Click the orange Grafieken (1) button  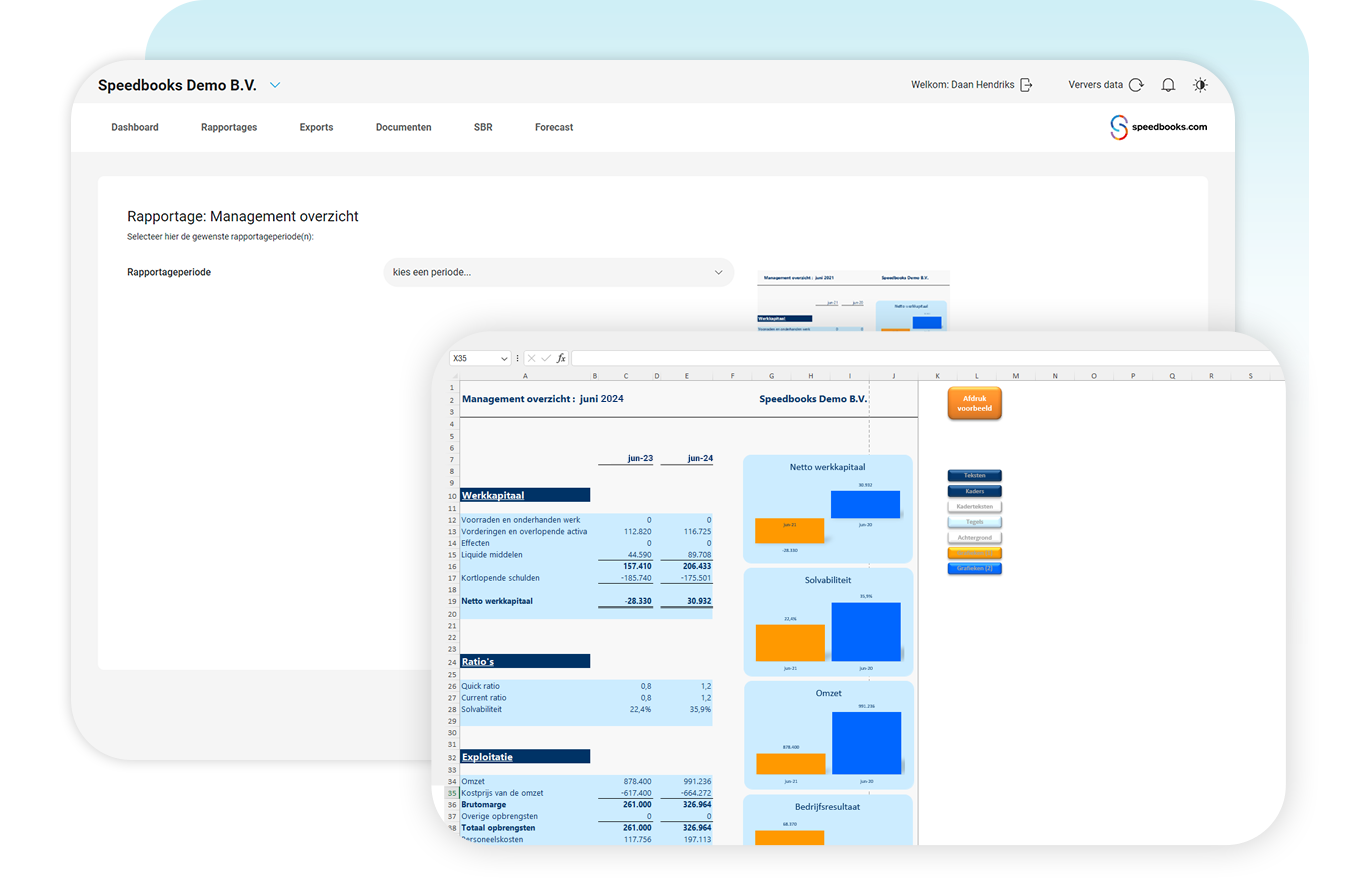point(974,553)
